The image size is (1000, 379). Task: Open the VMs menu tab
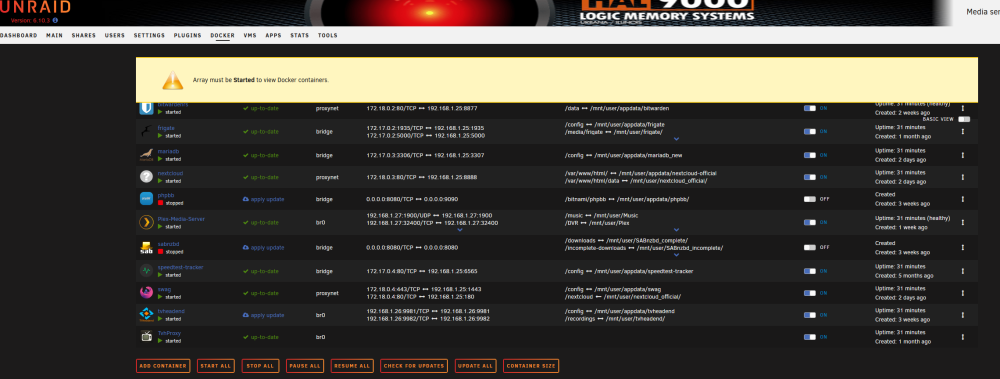pyautogui.click(x=250, y=35)
